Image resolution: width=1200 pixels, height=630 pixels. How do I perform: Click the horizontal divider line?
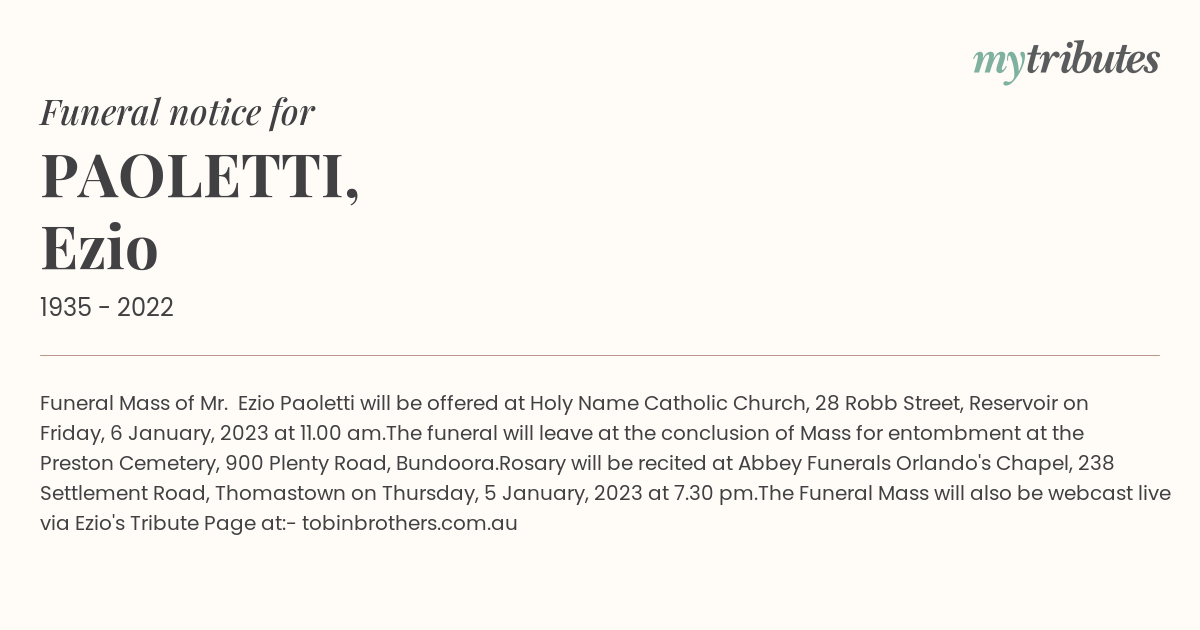click(600, 355)
